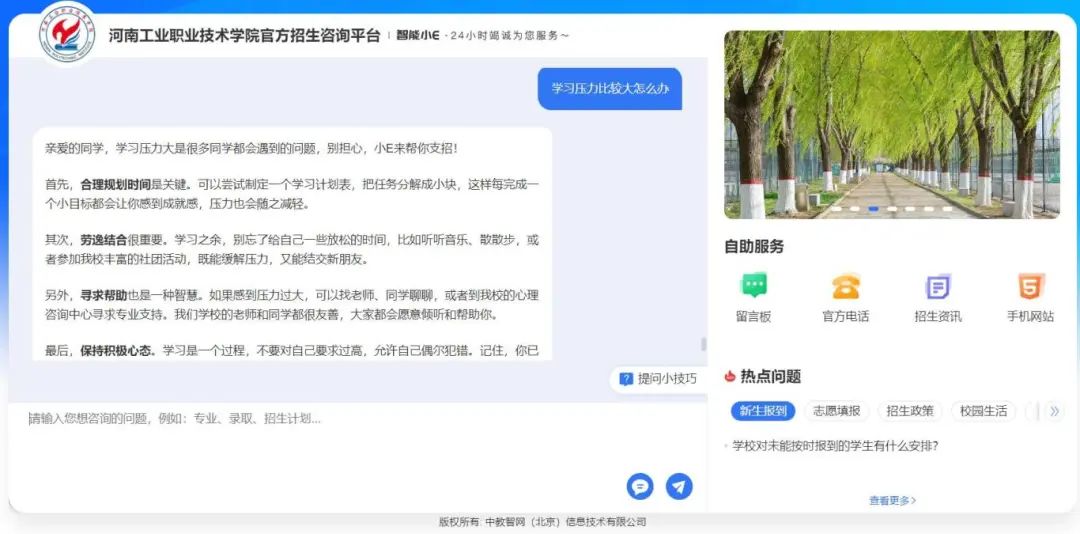The width and height of the screenshot is (1080, 534).
Task: Switch to the 招生政策 tab
Action: [x=910, y=411]
